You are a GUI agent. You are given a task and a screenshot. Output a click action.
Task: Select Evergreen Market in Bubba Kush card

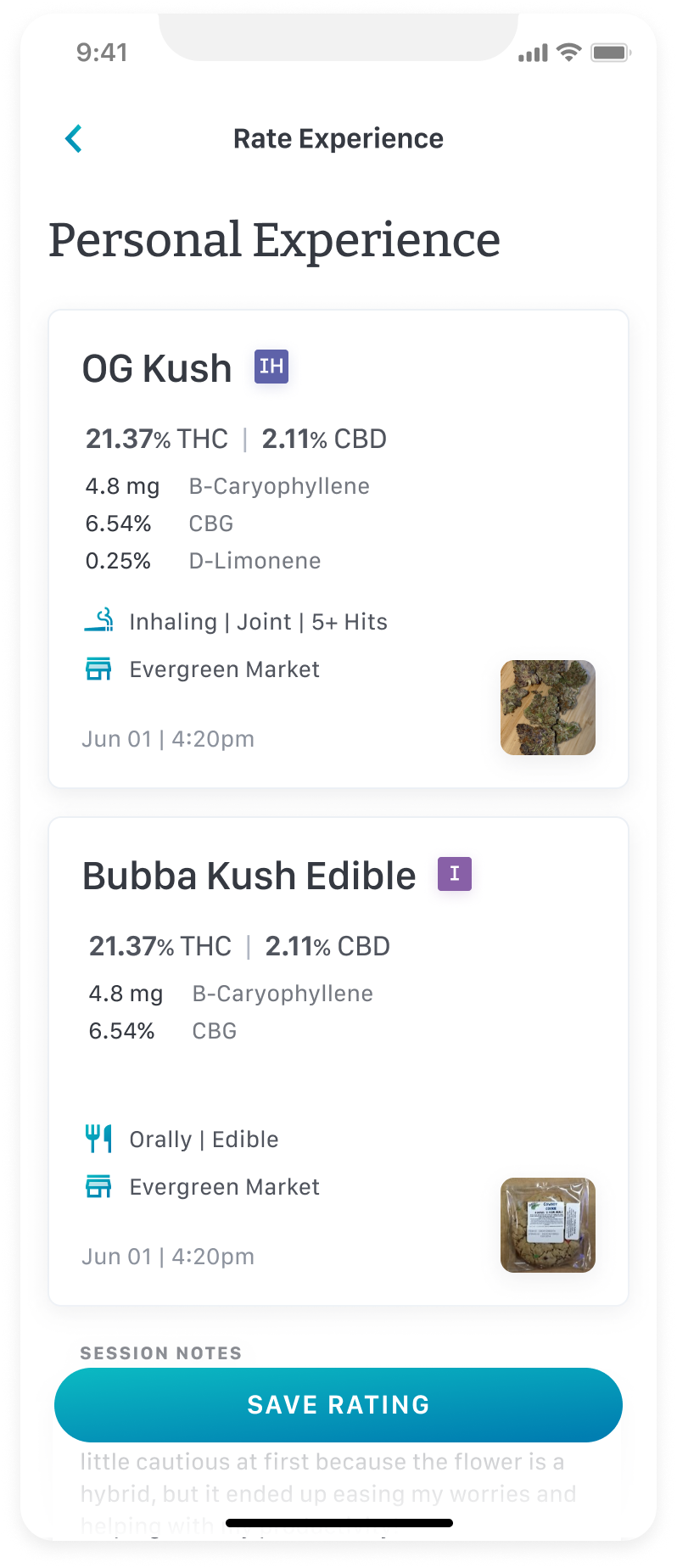[225, 1187]
